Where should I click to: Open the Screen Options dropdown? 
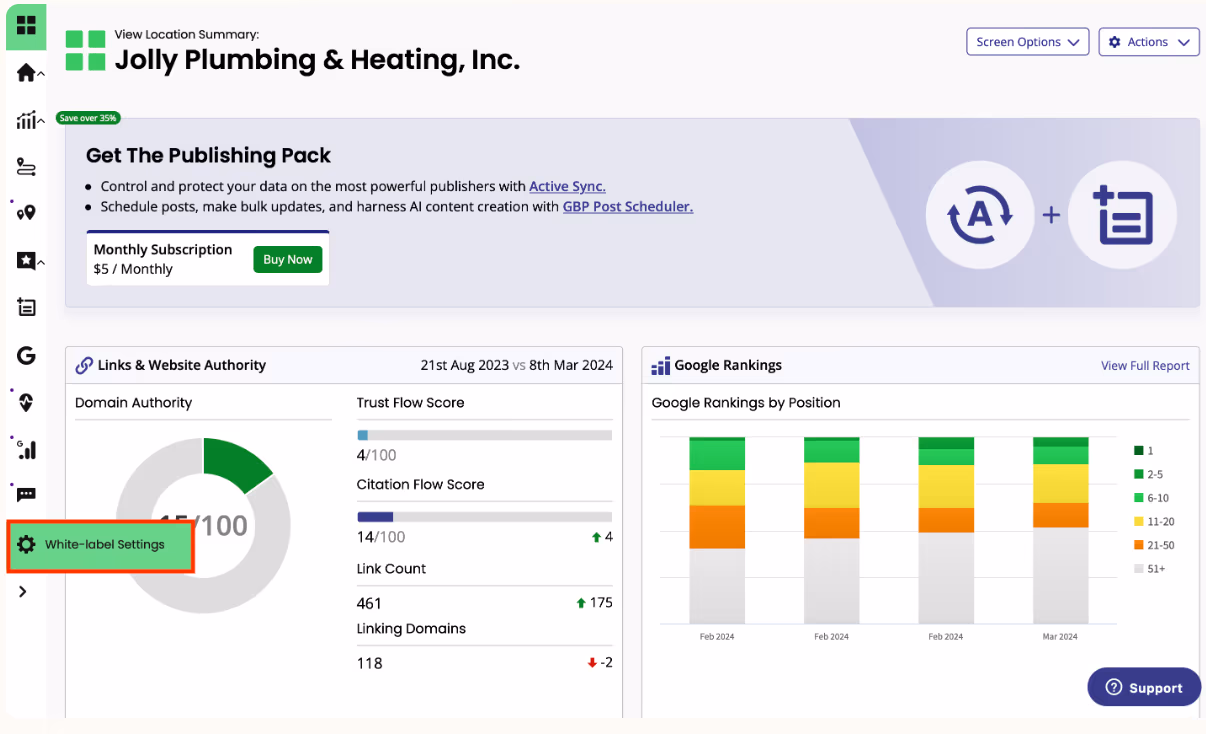(1028, 42)
